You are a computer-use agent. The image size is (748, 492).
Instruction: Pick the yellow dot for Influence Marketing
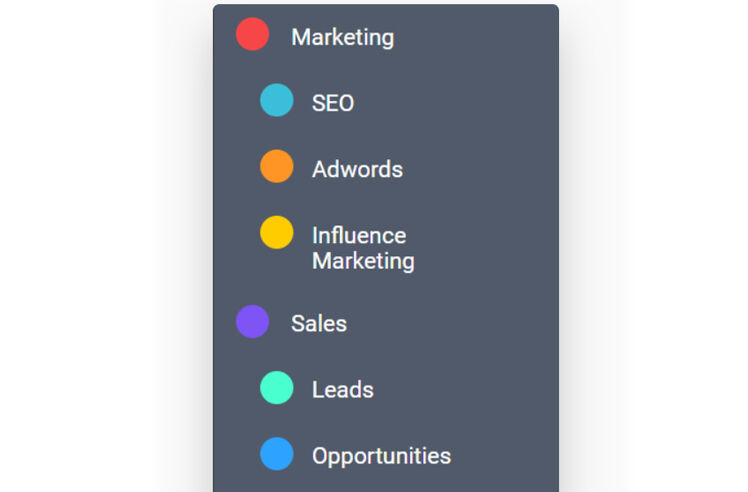277,232
